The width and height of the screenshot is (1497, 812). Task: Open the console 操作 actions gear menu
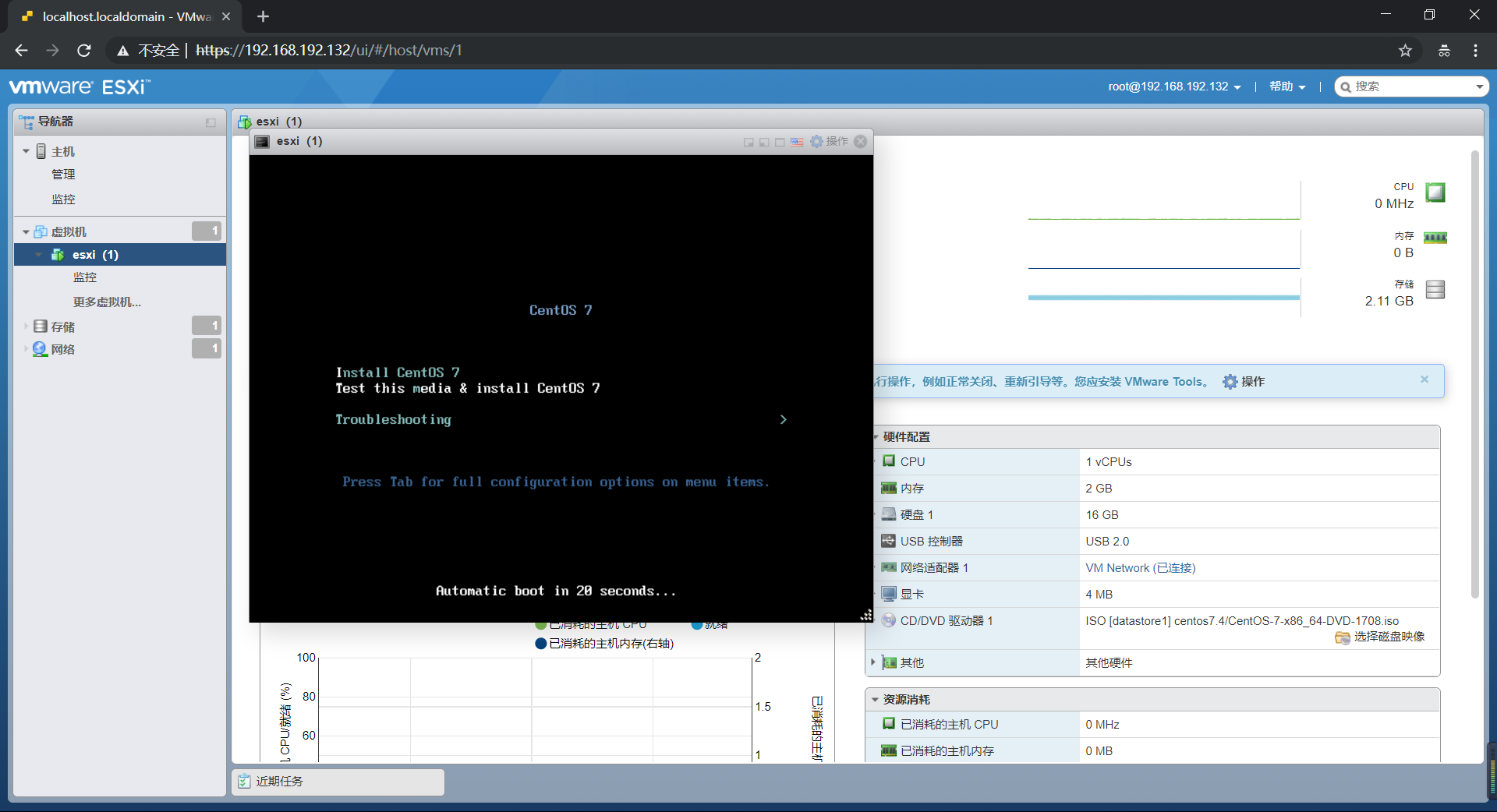tap(829, 141)
